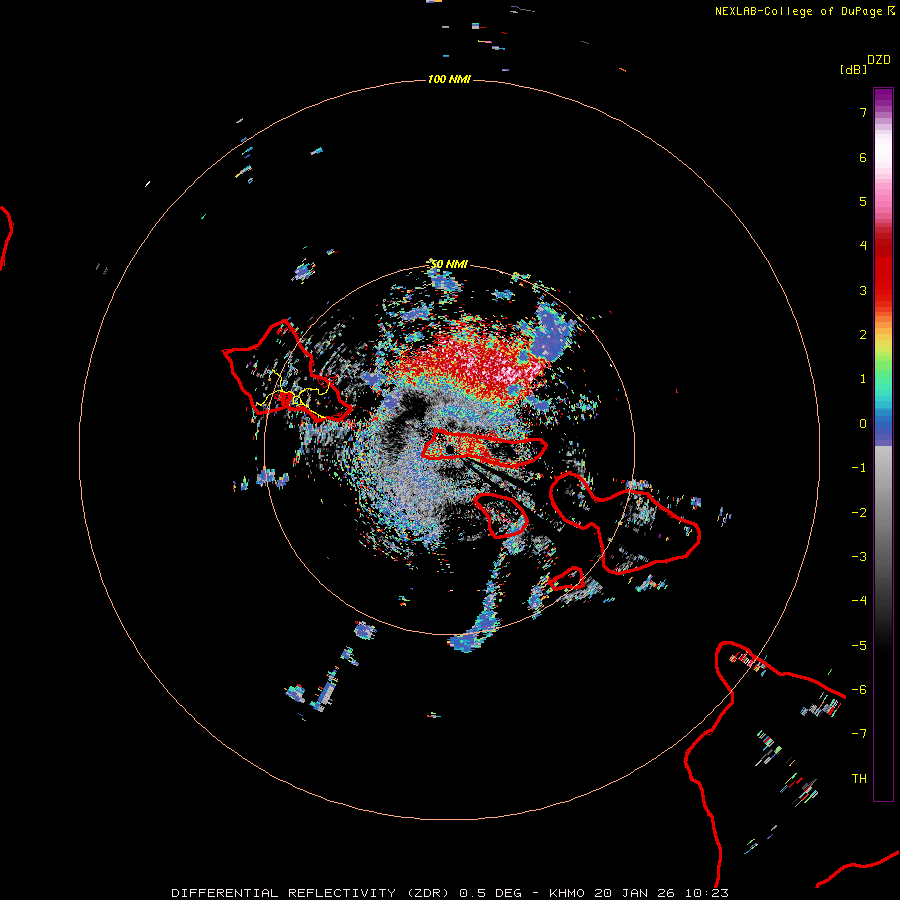The width and height of the screenshot is (900, 900).
Task: Click the Differential Reflectivity KHMO caption text
Action: [x=450, y=893]
